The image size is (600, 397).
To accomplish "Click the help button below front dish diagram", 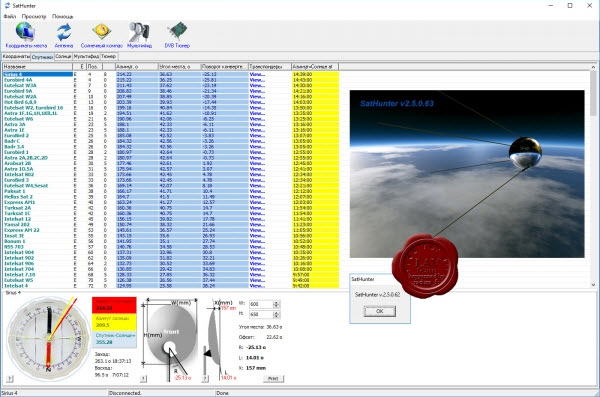I will (143, 379).
